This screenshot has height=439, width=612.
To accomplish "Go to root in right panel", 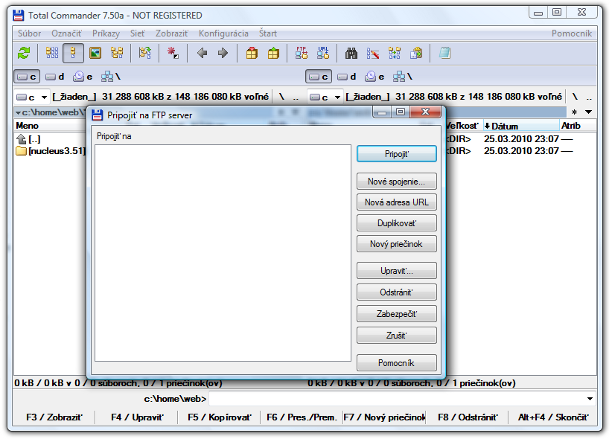I will [x=575, y=97].
